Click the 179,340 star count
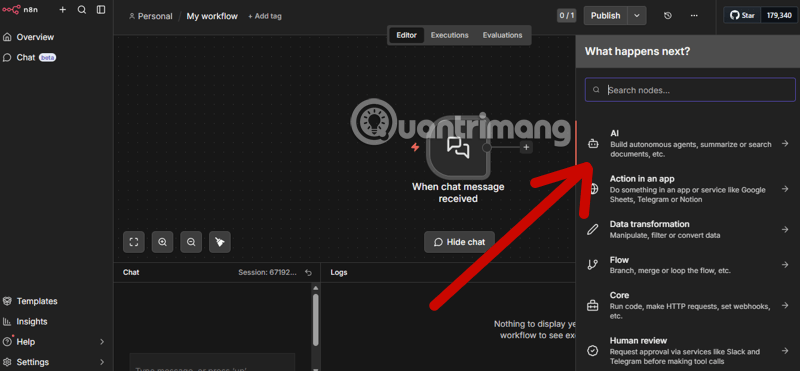This screenshot has width=800, height=371. 779,15
